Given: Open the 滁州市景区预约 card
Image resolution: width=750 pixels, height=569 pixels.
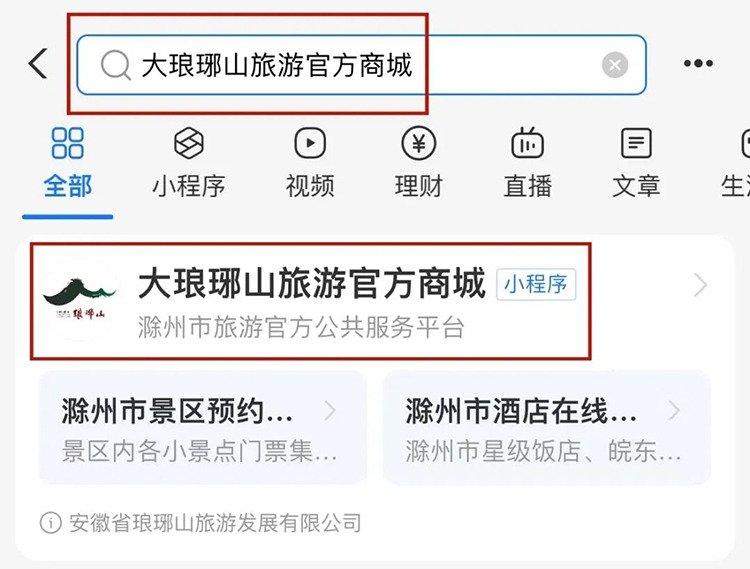Looking at the screenshot, I should click(x=202, y=428).
